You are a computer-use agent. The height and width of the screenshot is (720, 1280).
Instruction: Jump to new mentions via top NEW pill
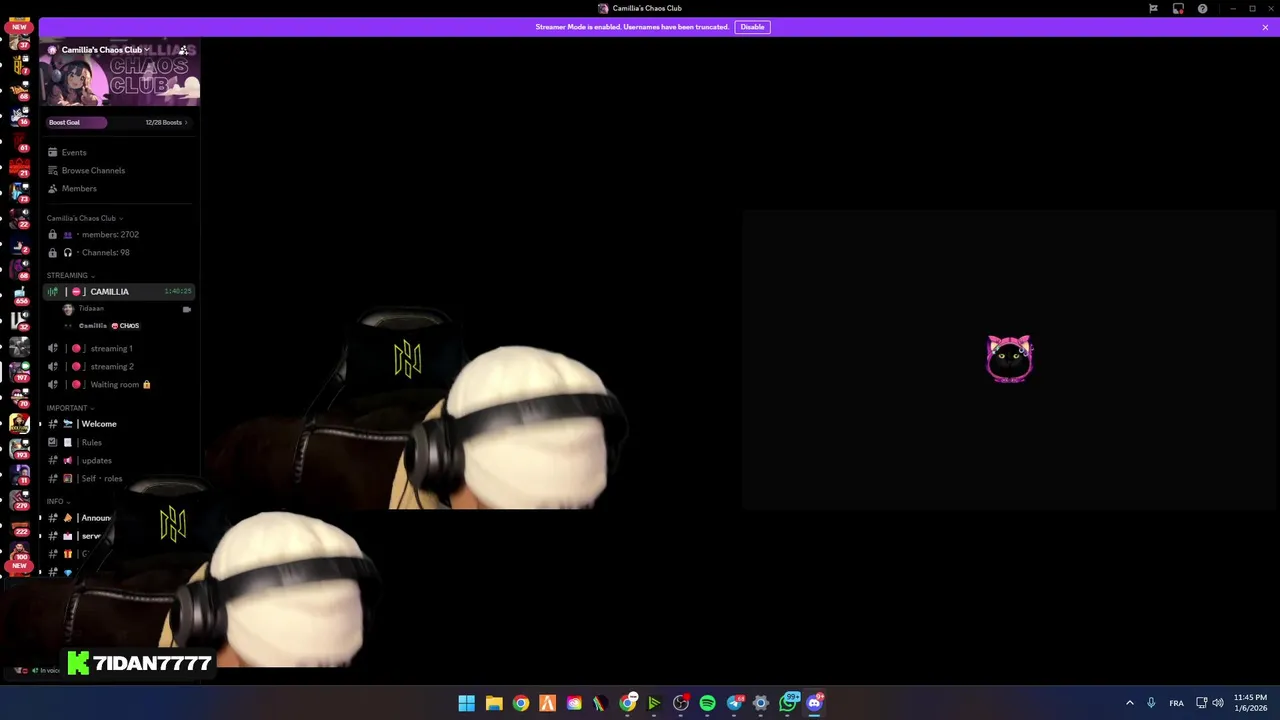pos(19,27)
